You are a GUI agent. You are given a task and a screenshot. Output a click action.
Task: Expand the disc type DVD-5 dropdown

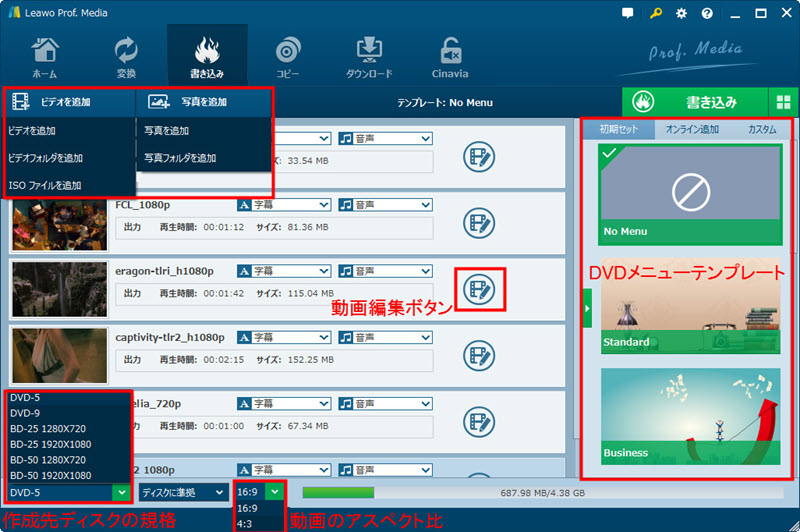[120, 492]
